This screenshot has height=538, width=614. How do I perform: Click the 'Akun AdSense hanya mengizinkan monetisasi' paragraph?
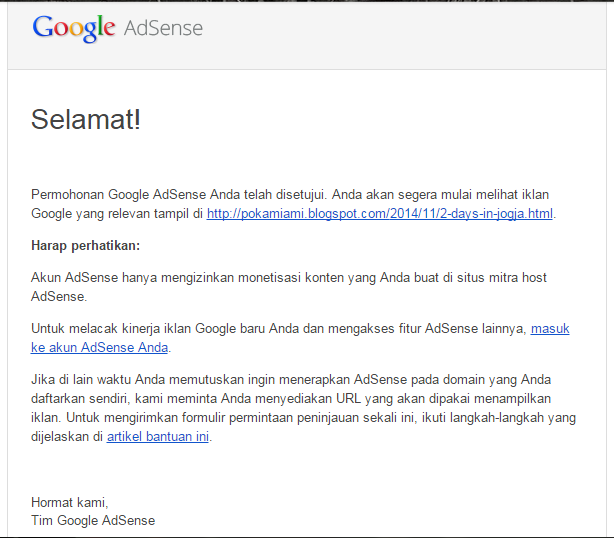click(x=289, y=287)
